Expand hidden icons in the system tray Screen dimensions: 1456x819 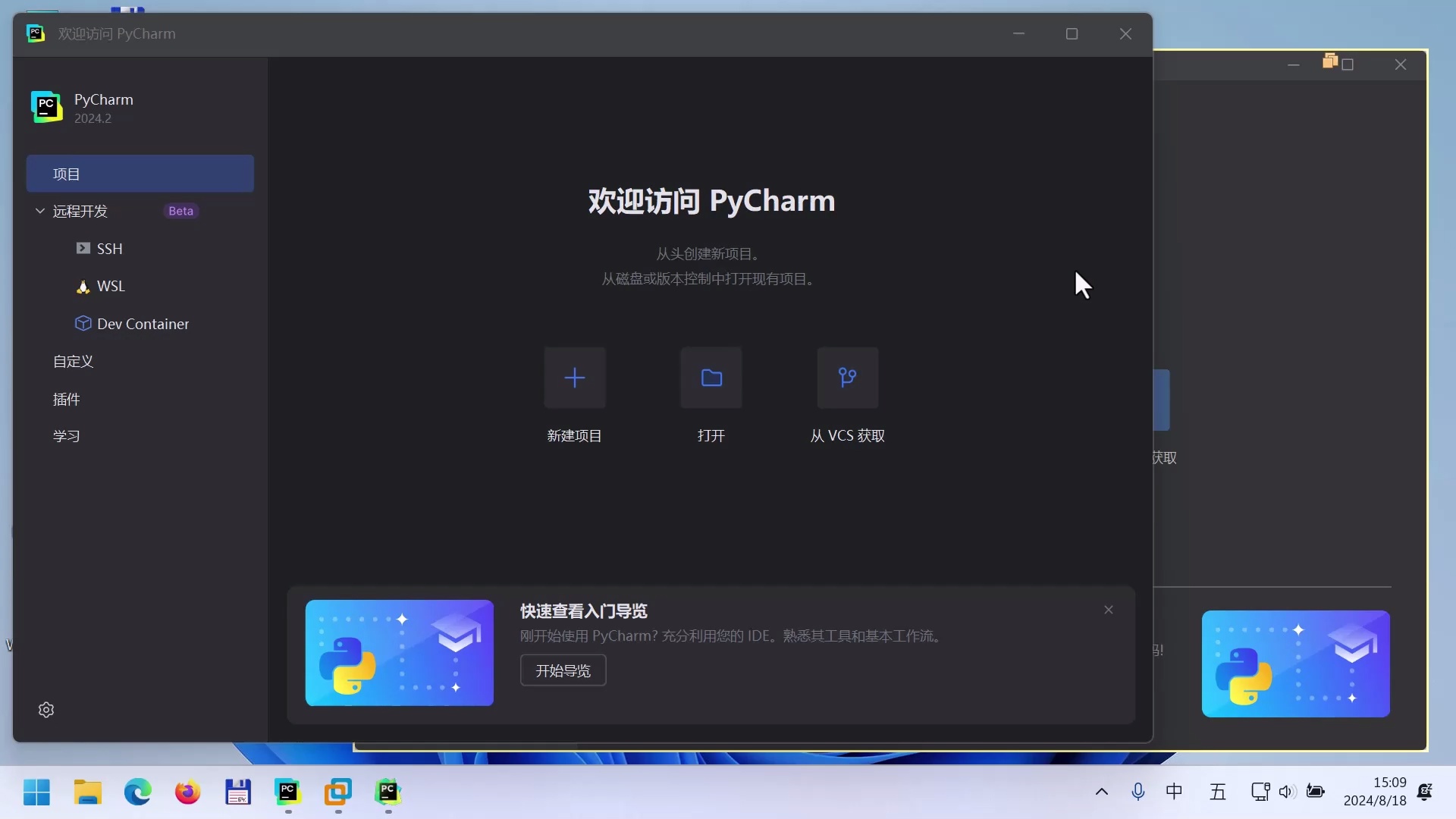[1101, 792]
